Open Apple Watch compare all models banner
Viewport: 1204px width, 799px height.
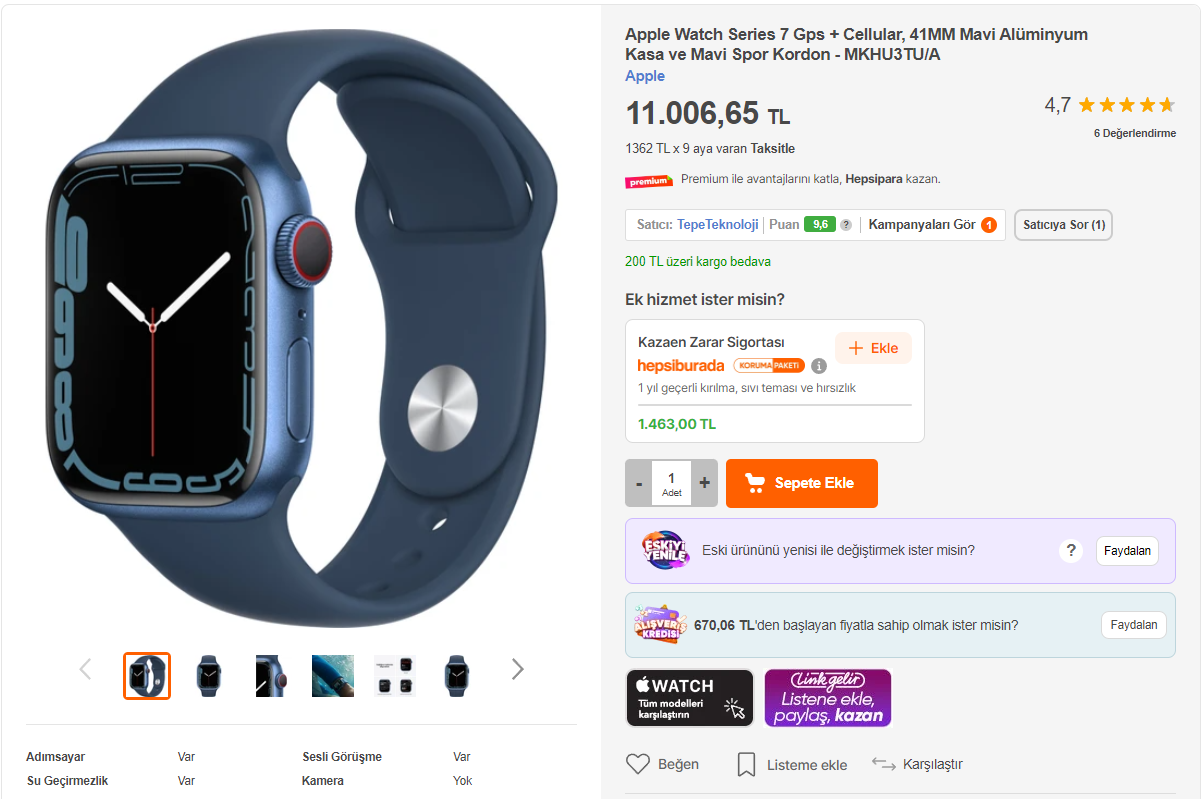[690, 698]
